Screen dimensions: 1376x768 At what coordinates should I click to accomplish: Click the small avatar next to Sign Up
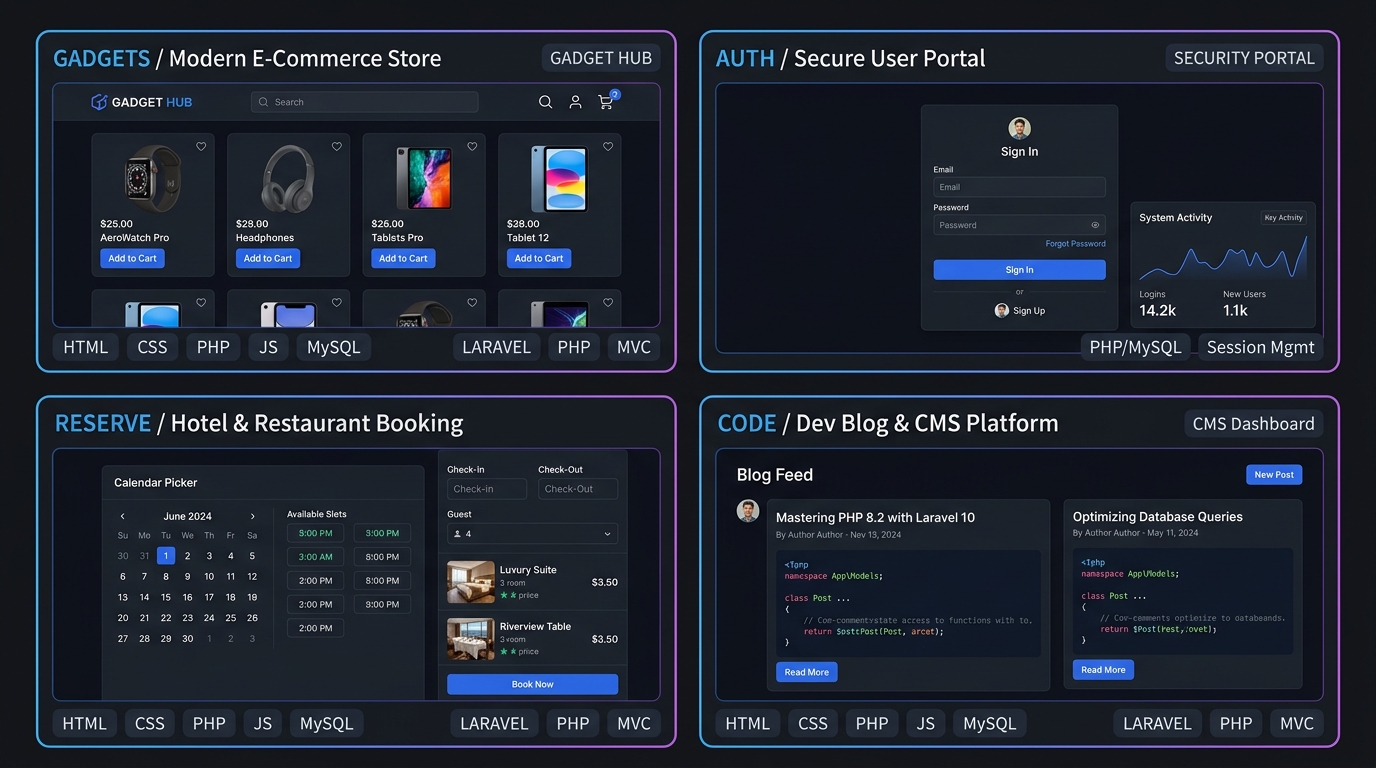point(1001,310)
